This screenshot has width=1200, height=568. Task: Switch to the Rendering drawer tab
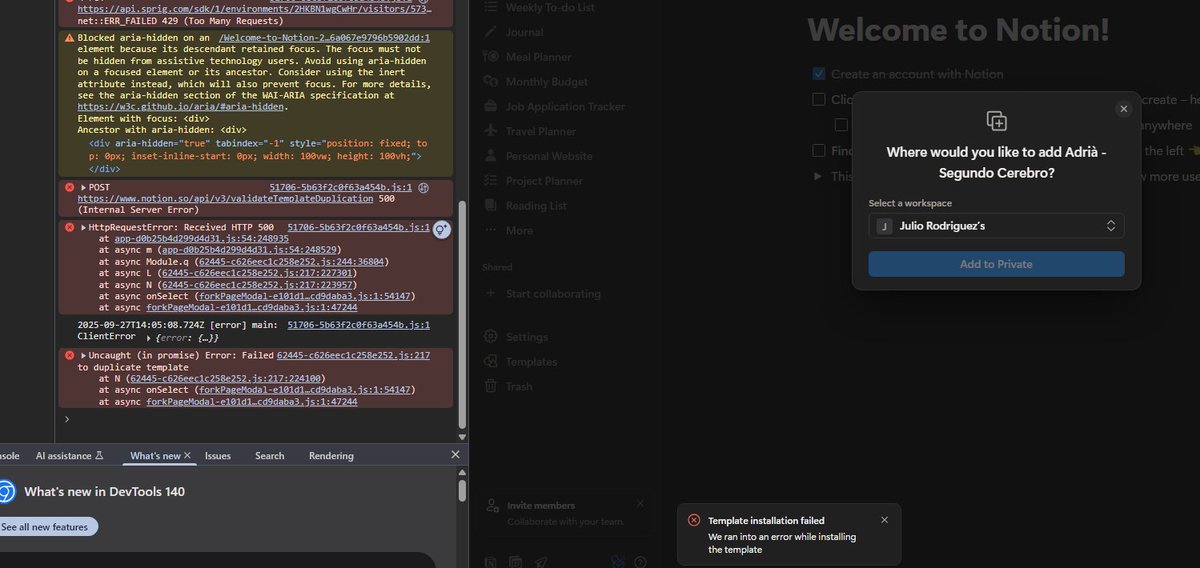(x=331, y=456)
